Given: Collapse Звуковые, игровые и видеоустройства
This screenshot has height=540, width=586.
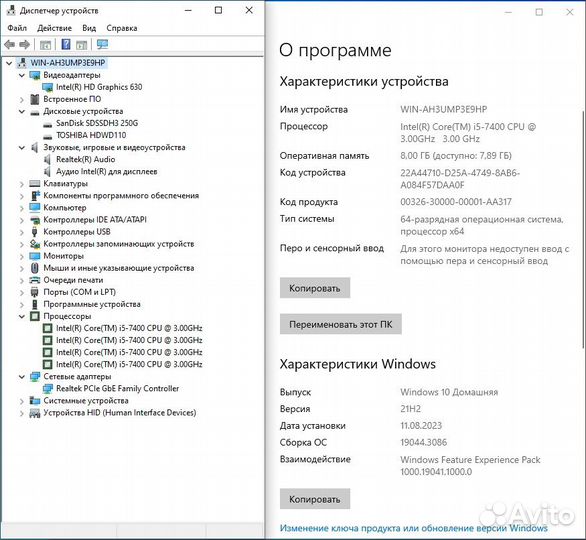Looking at the screenshot, I should coord(22,148).
